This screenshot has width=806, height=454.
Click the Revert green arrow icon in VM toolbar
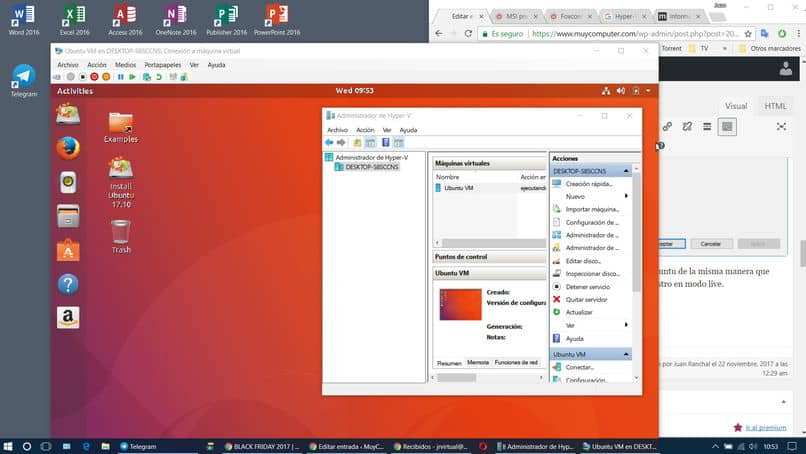[159, 77]
